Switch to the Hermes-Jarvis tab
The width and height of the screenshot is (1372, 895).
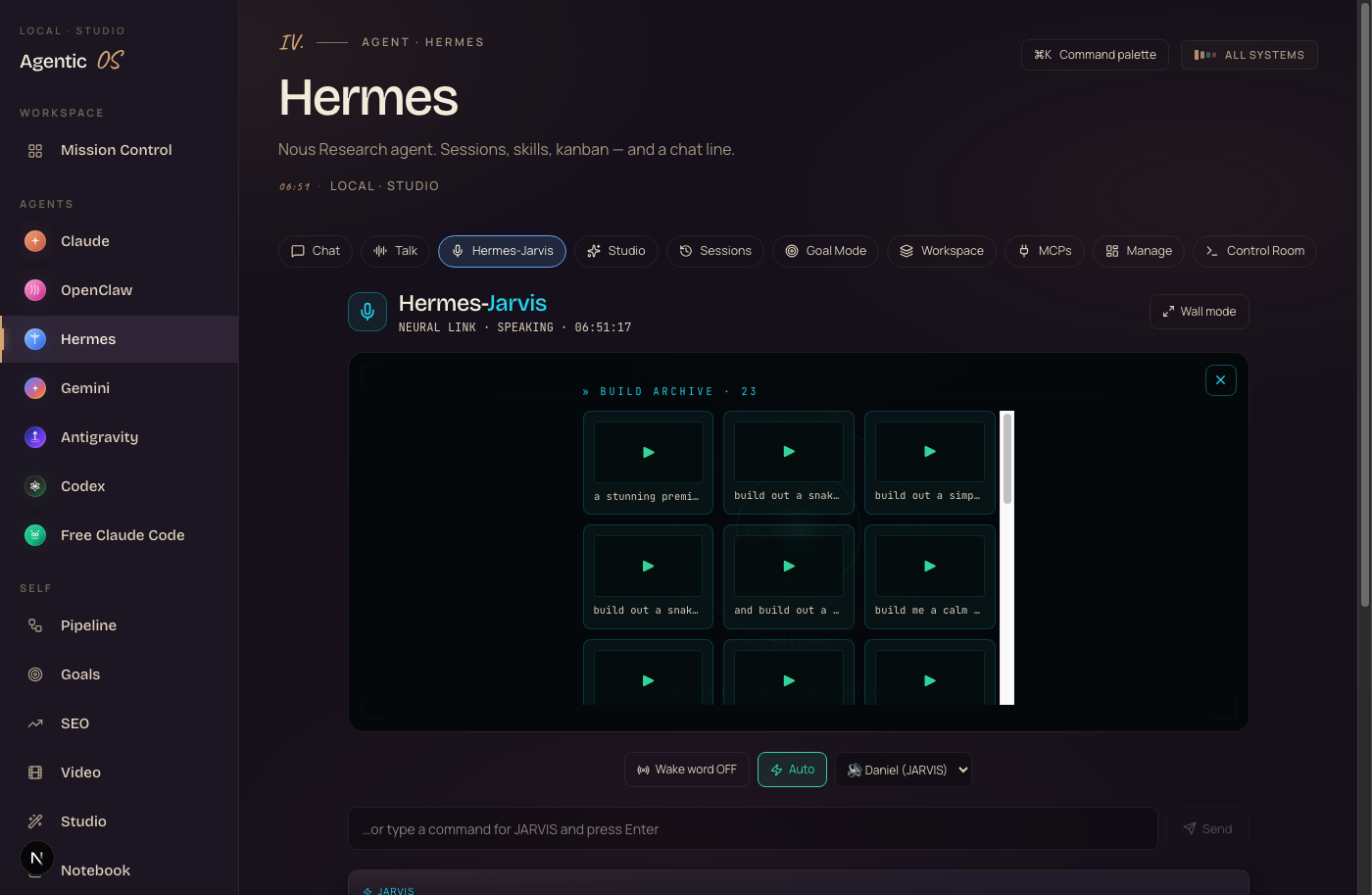502,251
